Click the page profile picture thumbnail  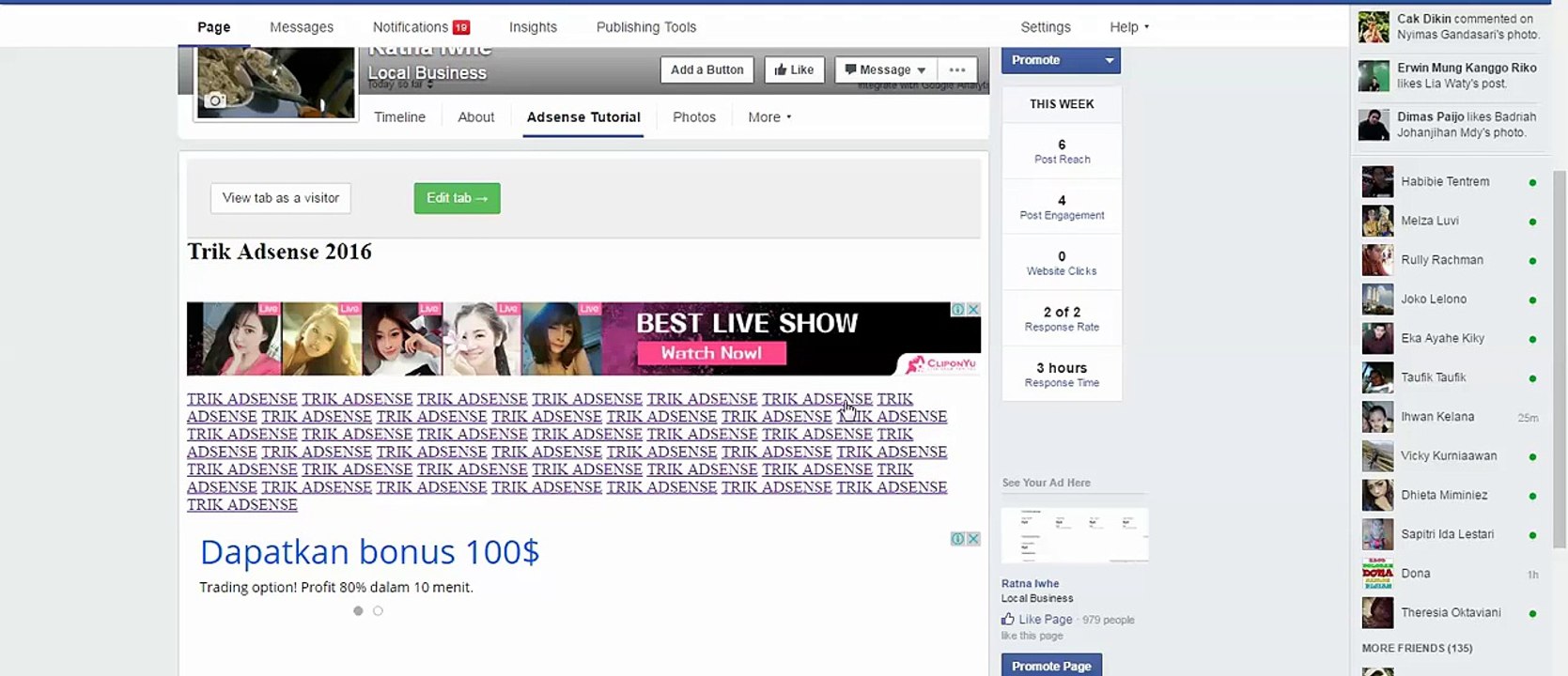pos(276,83)
